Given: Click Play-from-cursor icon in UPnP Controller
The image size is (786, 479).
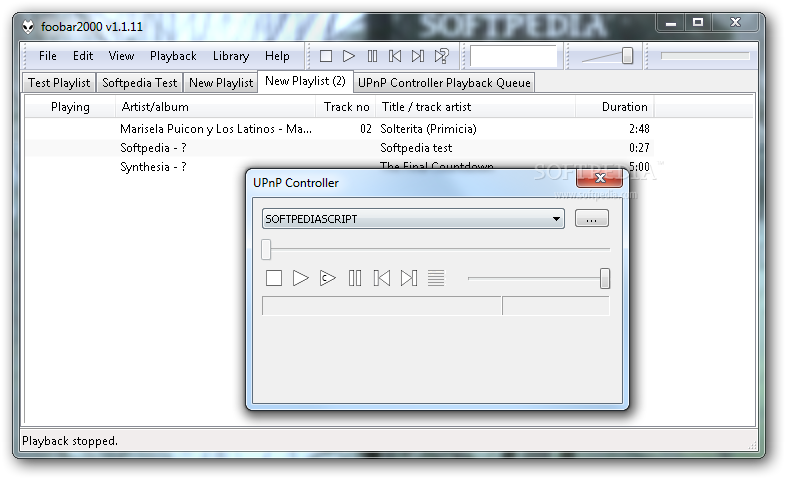Looking at the screenshot, I should click(328, 278).
